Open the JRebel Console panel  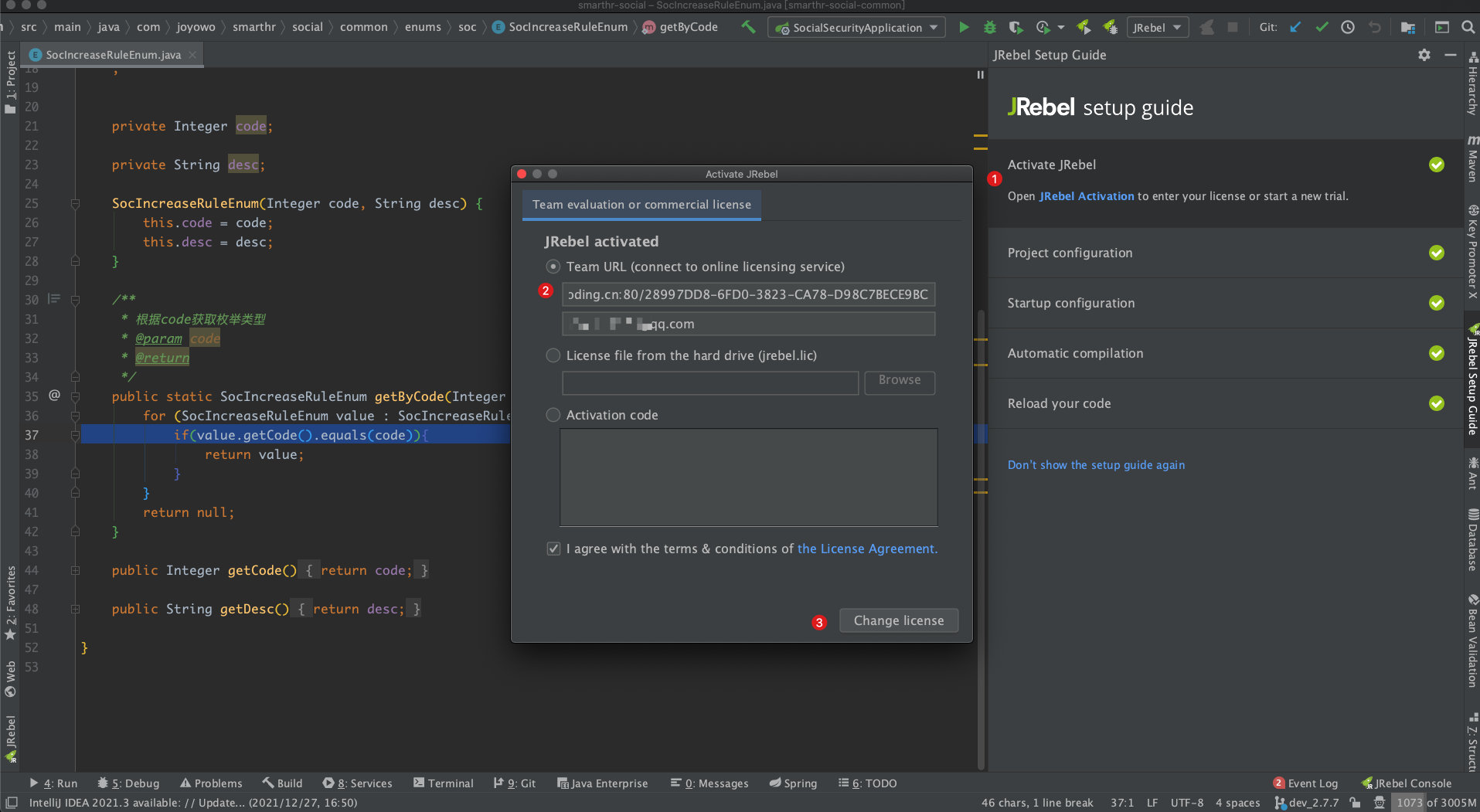tap(1406, 783)
